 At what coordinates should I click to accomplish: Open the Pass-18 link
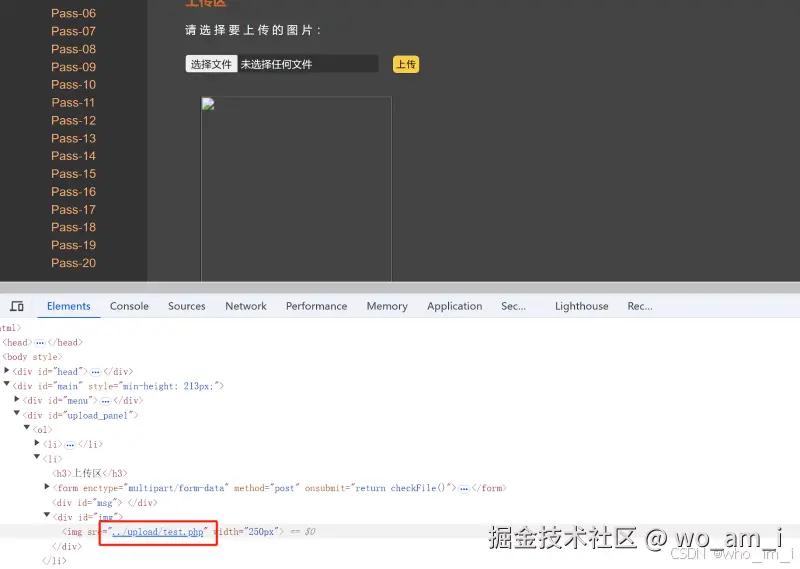coord(73,227)
